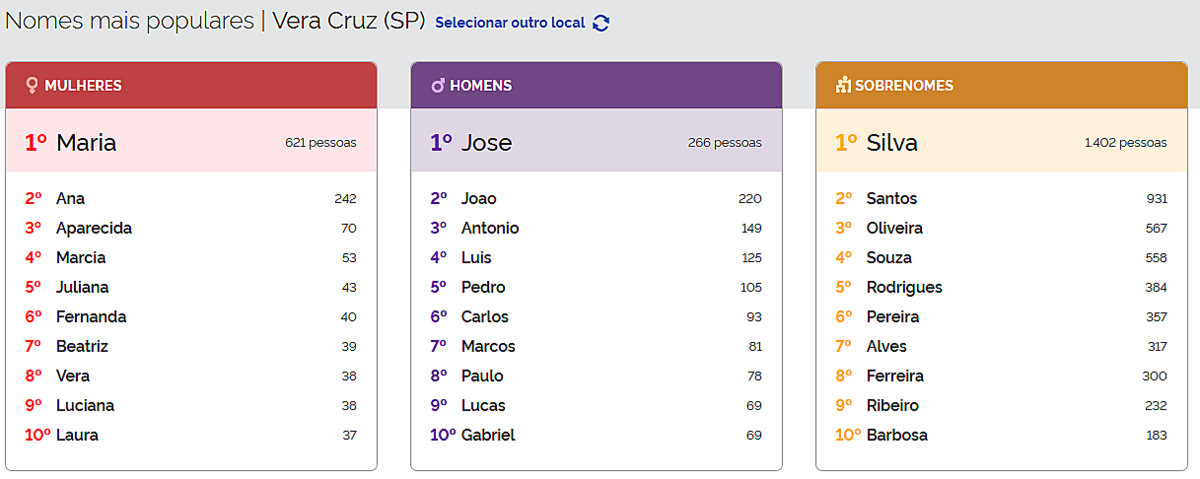Select Oliveira in the surnames list
This screenshot has height=479, width=1200.
[894, 228]
